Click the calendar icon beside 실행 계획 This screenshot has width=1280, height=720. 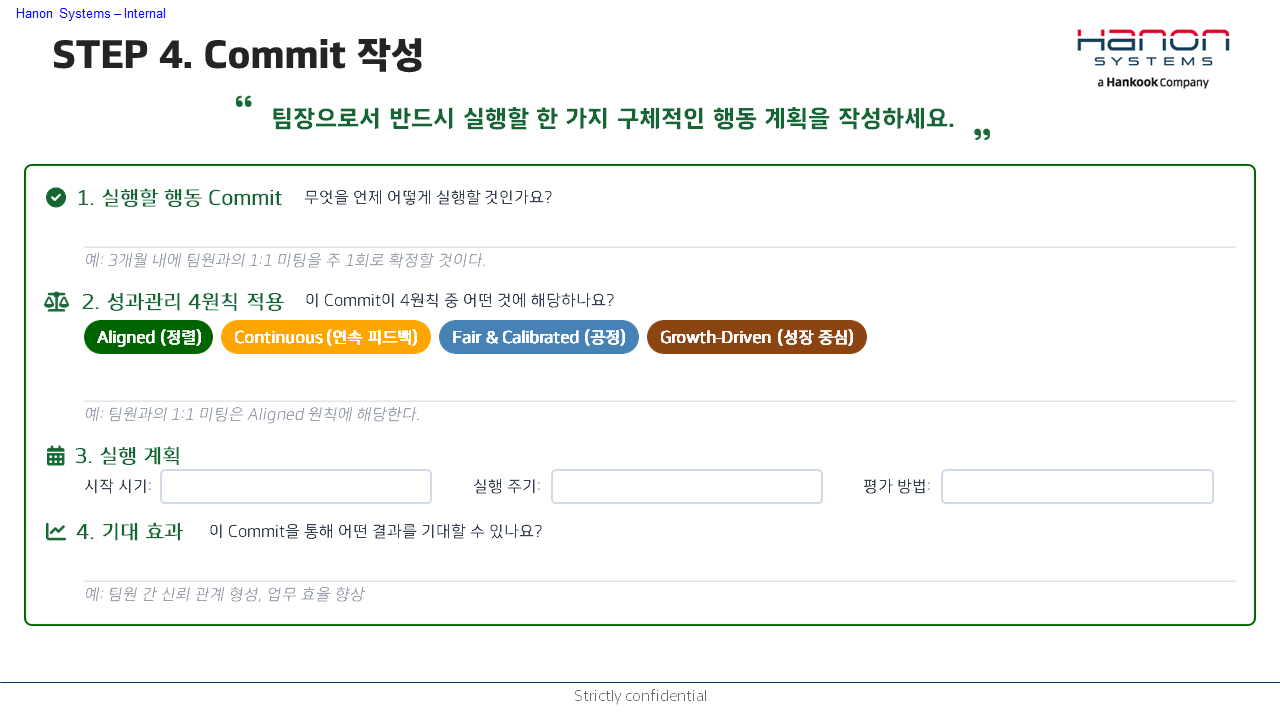click(56, 456)
